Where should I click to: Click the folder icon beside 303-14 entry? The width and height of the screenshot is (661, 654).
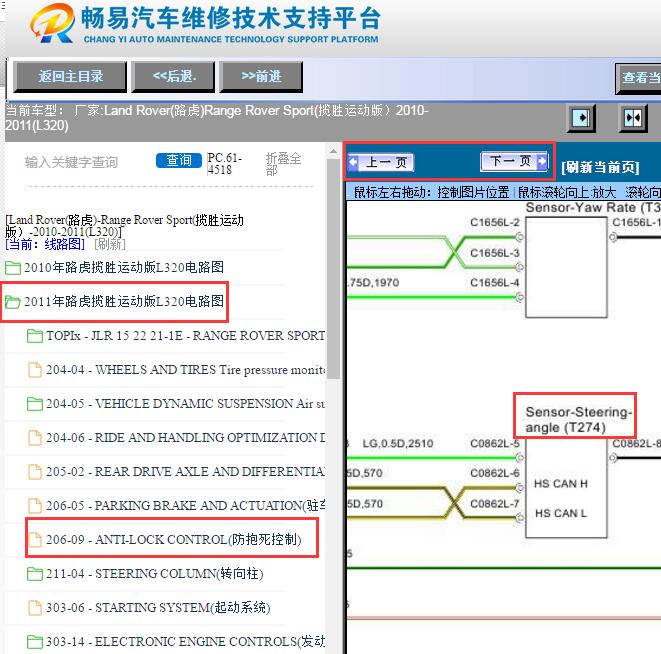pos(35,642)
